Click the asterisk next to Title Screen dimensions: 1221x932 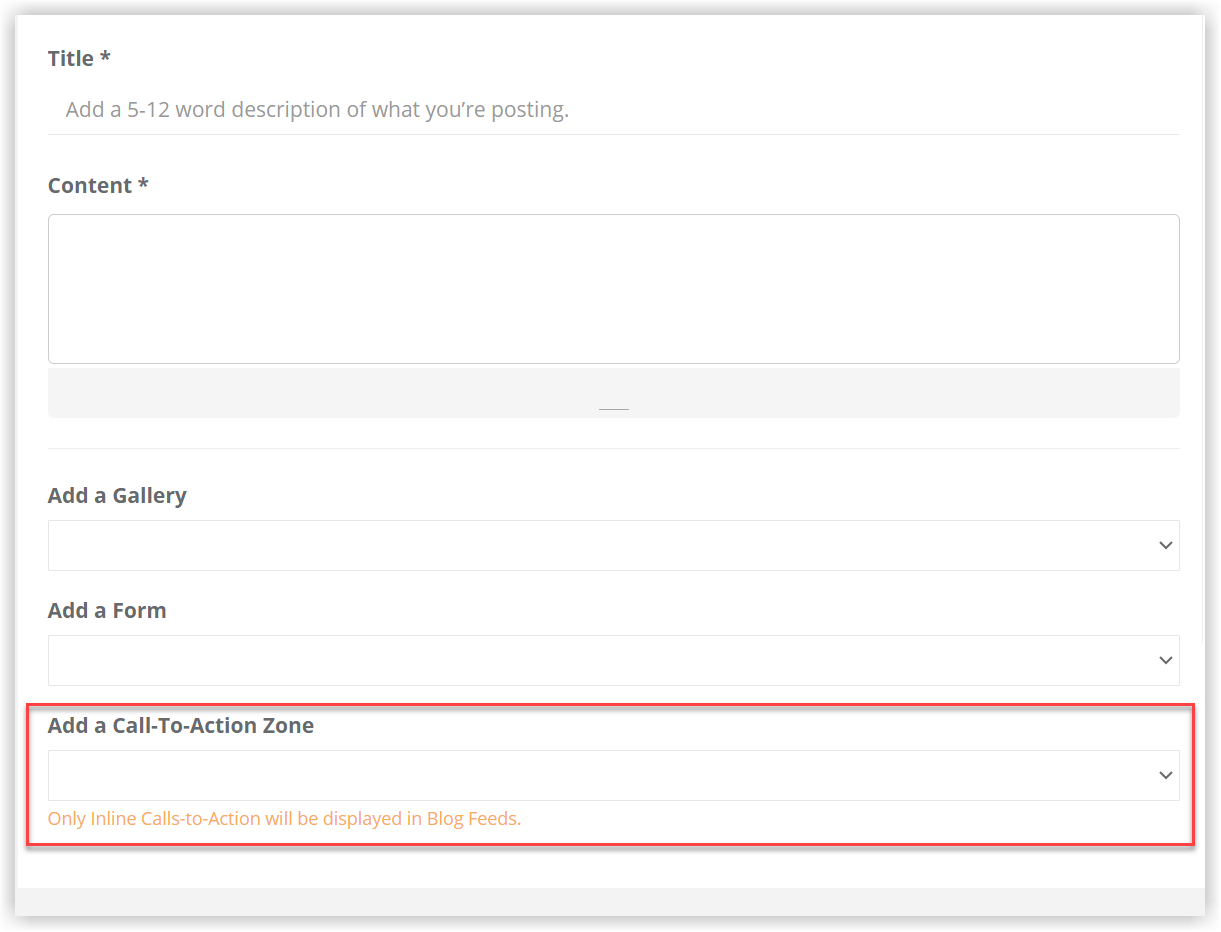(105, 58)
